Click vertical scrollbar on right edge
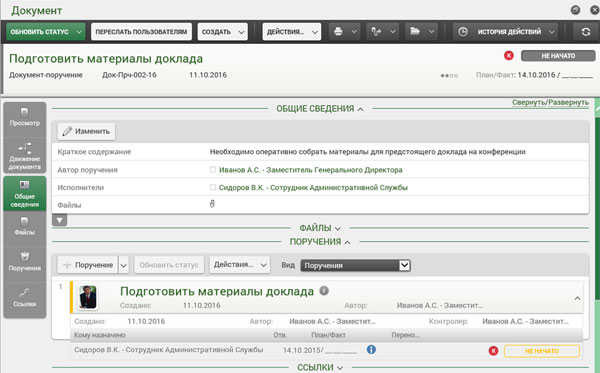The image size is (600, 373). (597, 207)
